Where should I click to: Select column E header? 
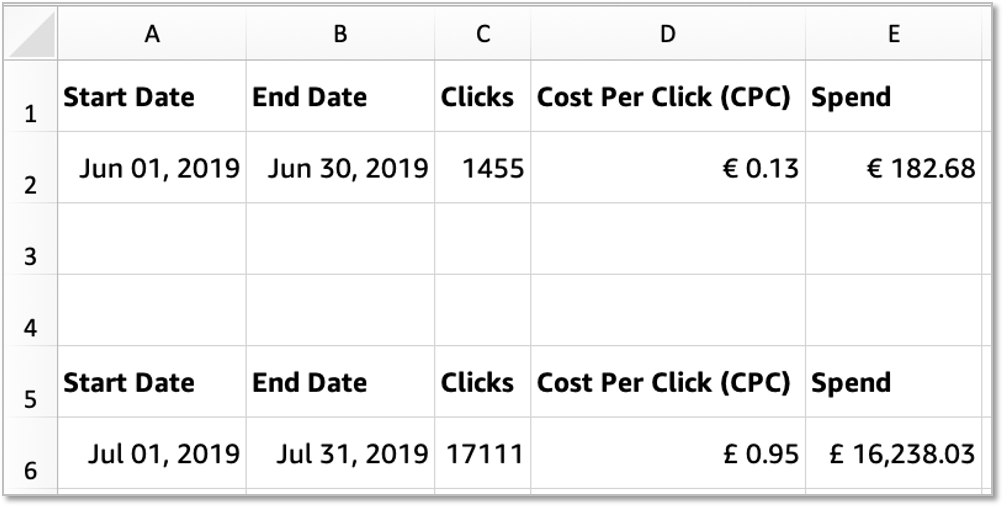893,34
